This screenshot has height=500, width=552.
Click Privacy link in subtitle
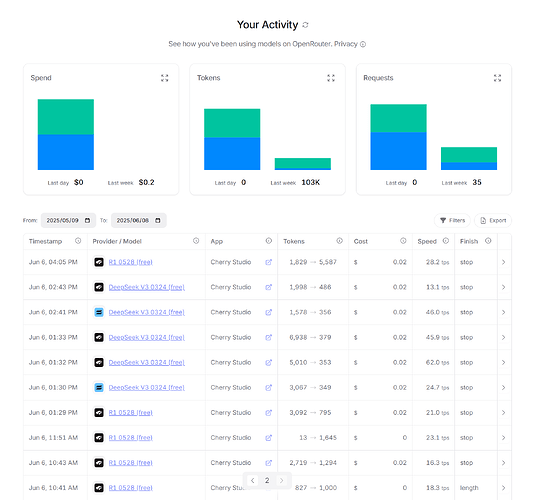346,44
